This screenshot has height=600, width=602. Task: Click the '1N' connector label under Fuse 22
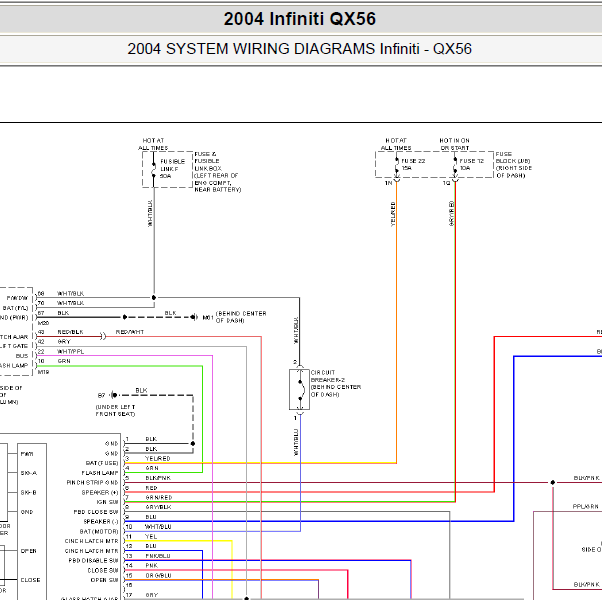[x=389, y=183]
